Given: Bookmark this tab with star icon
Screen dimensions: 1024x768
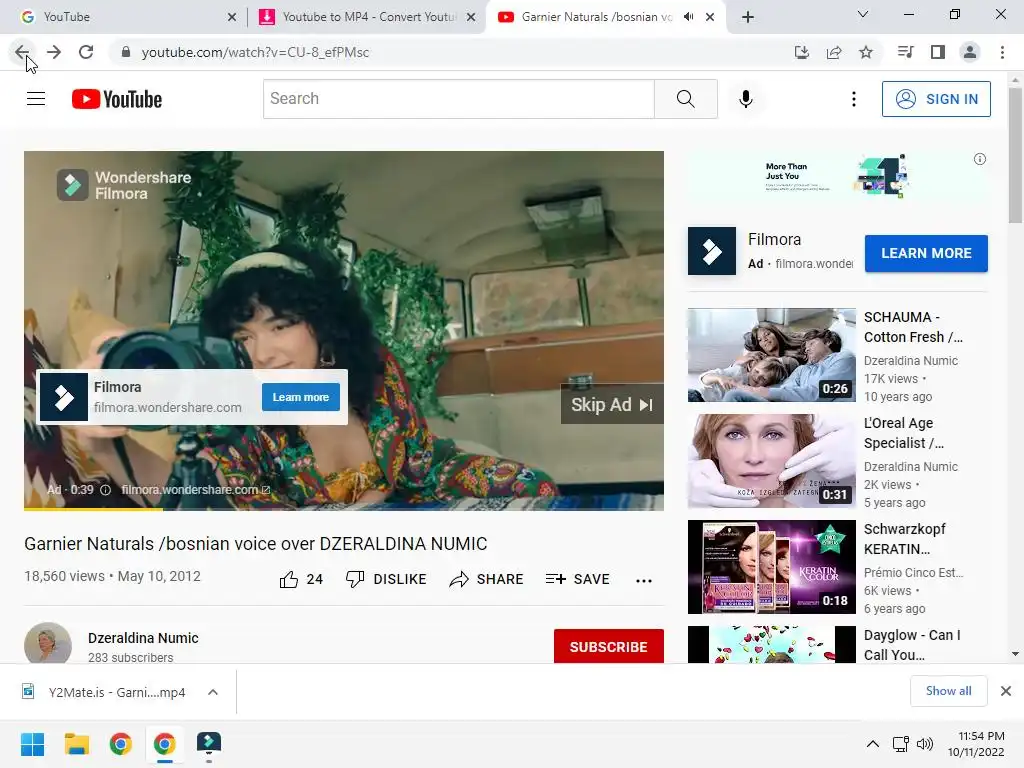Looking at the screenshot, I should point(865,52).
